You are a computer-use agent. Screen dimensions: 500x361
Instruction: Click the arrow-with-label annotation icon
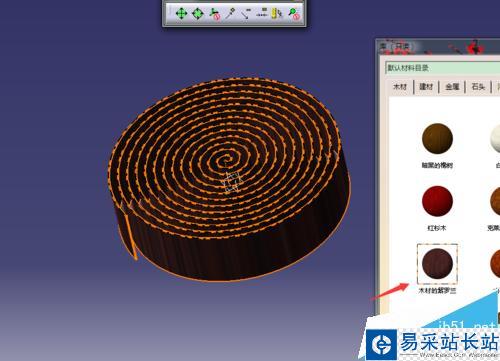point(246,14)
